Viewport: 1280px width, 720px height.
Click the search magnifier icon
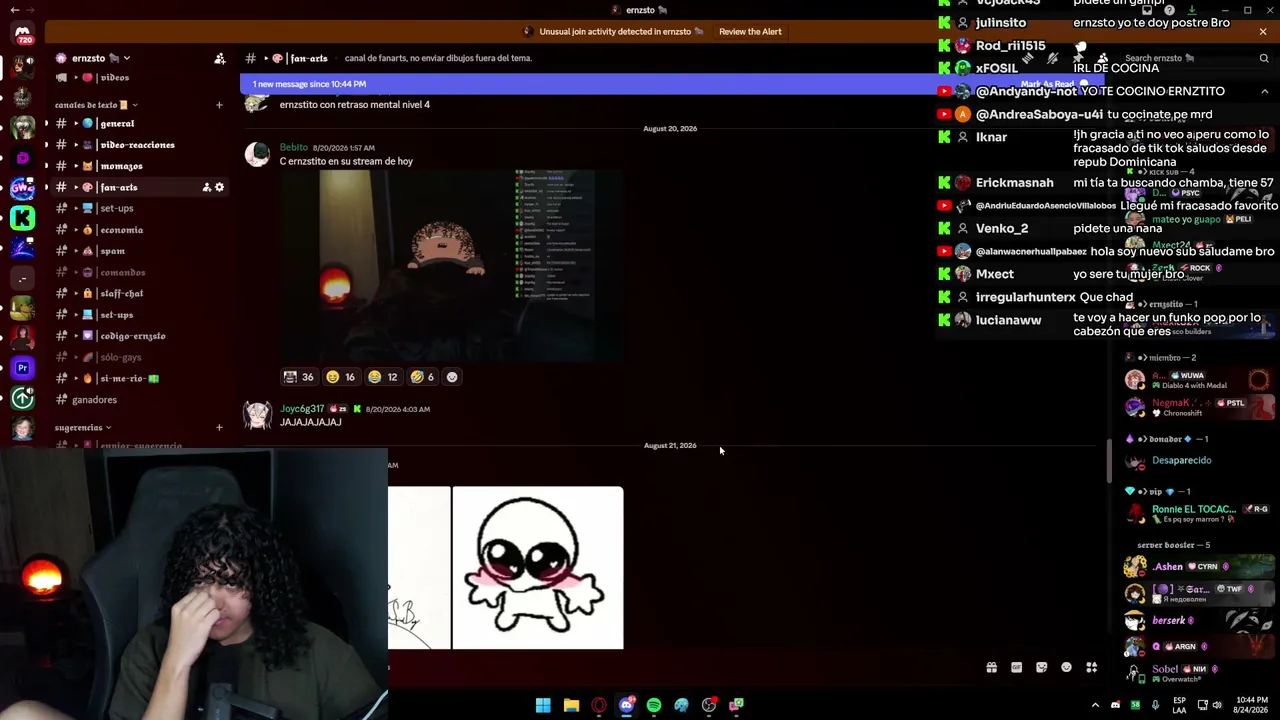tap(1264, 58)
